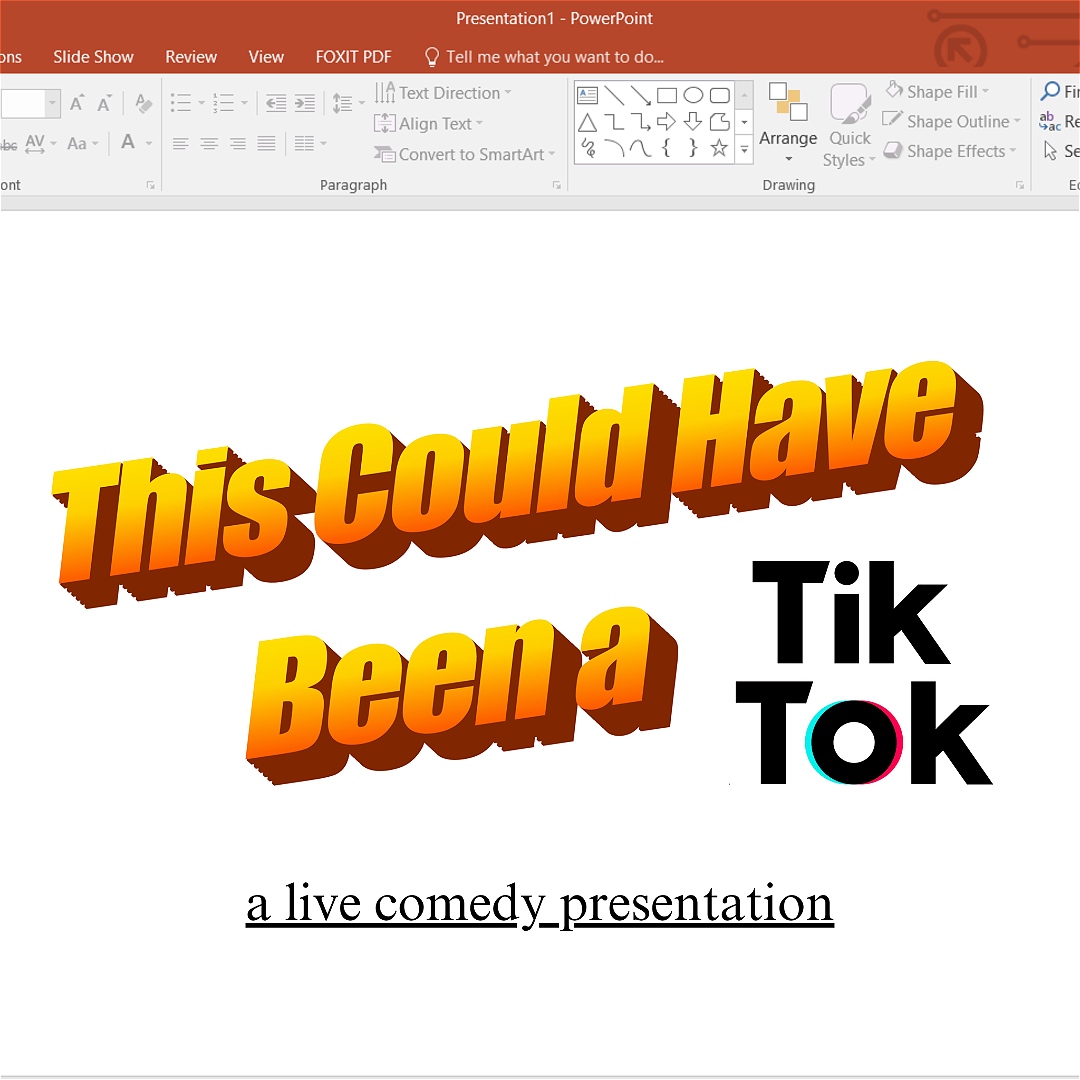This screenshot has width=1080, height=1080.
Task: Open line spacing options
Action: 349,103
